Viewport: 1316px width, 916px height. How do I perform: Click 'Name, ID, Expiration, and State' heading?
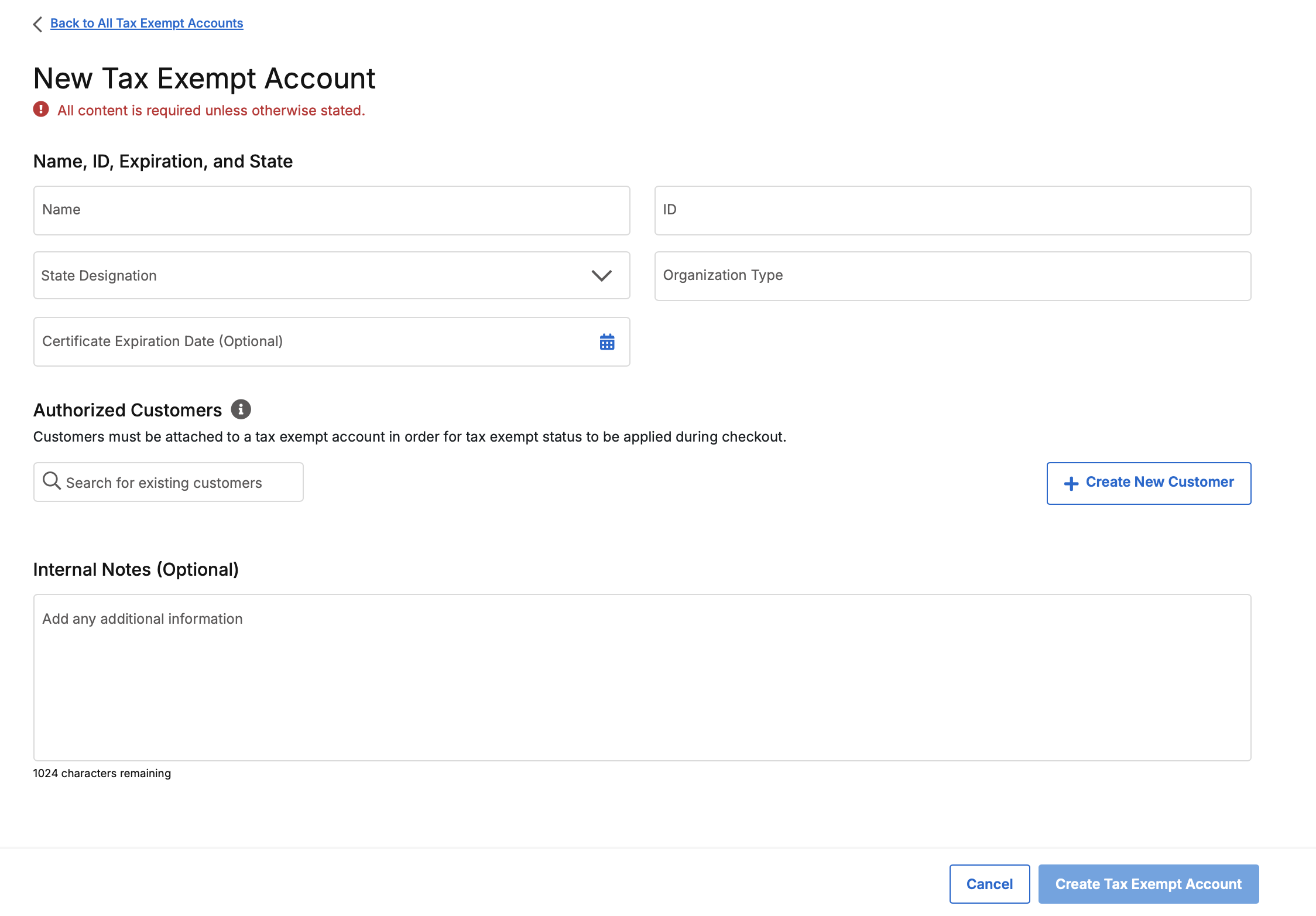[163, 161]
